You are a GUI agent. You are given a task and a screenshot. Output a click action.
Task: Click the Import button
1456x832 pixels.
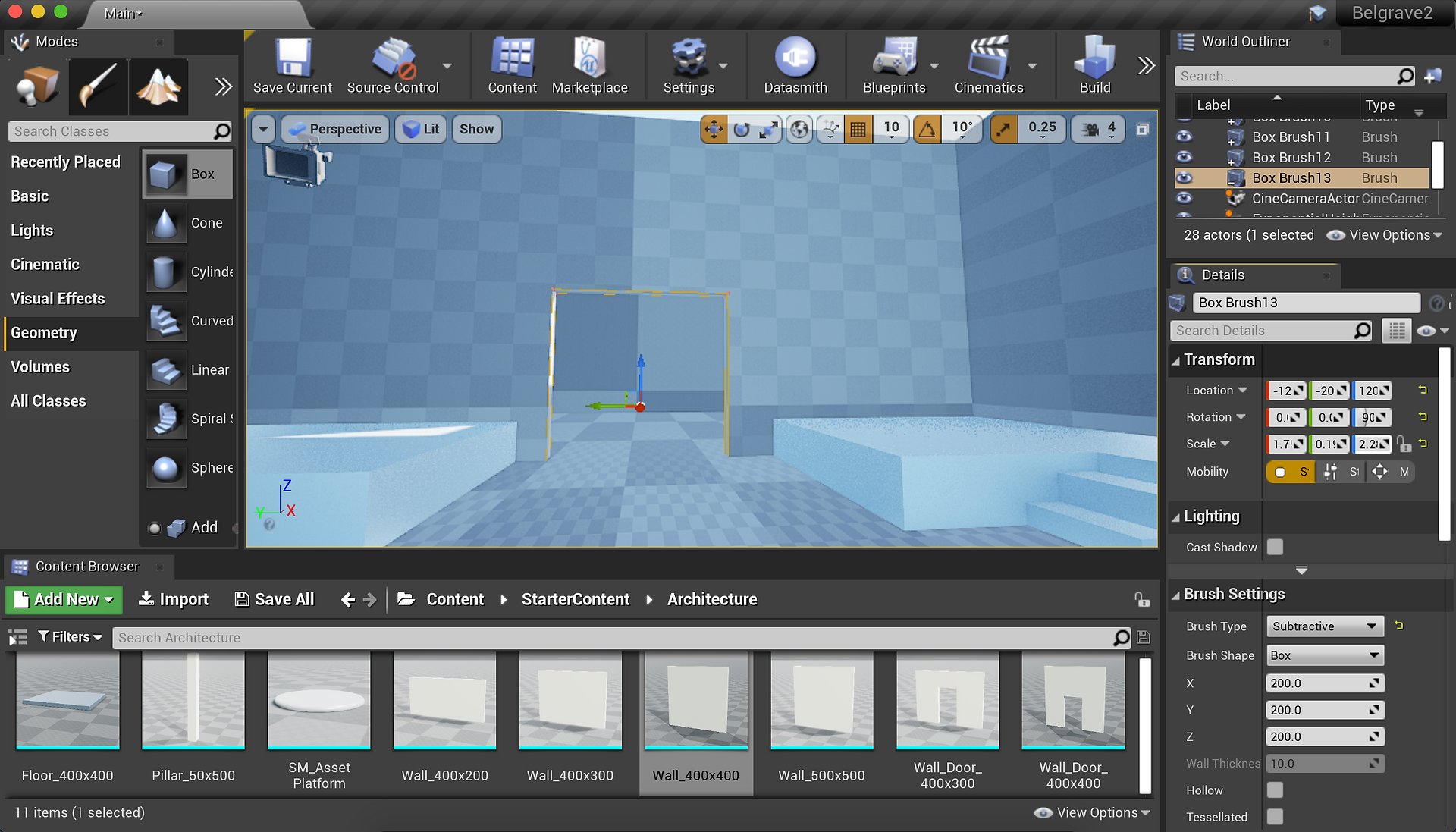(x=174, y=599)
